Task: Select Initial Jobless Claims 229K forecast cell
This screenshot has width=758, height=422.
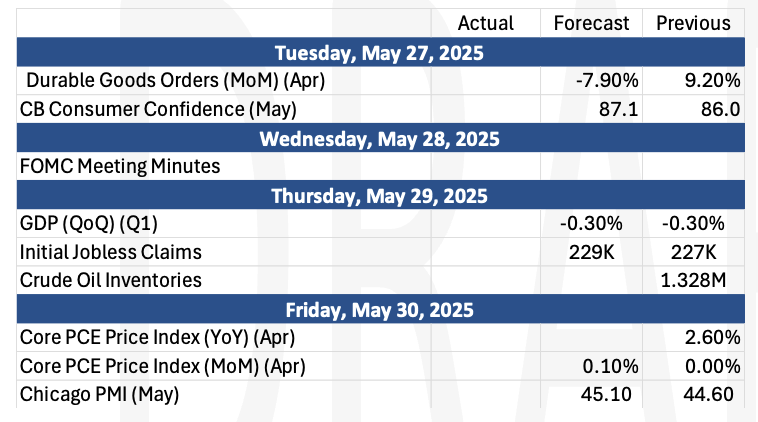Action: point(591,252)
